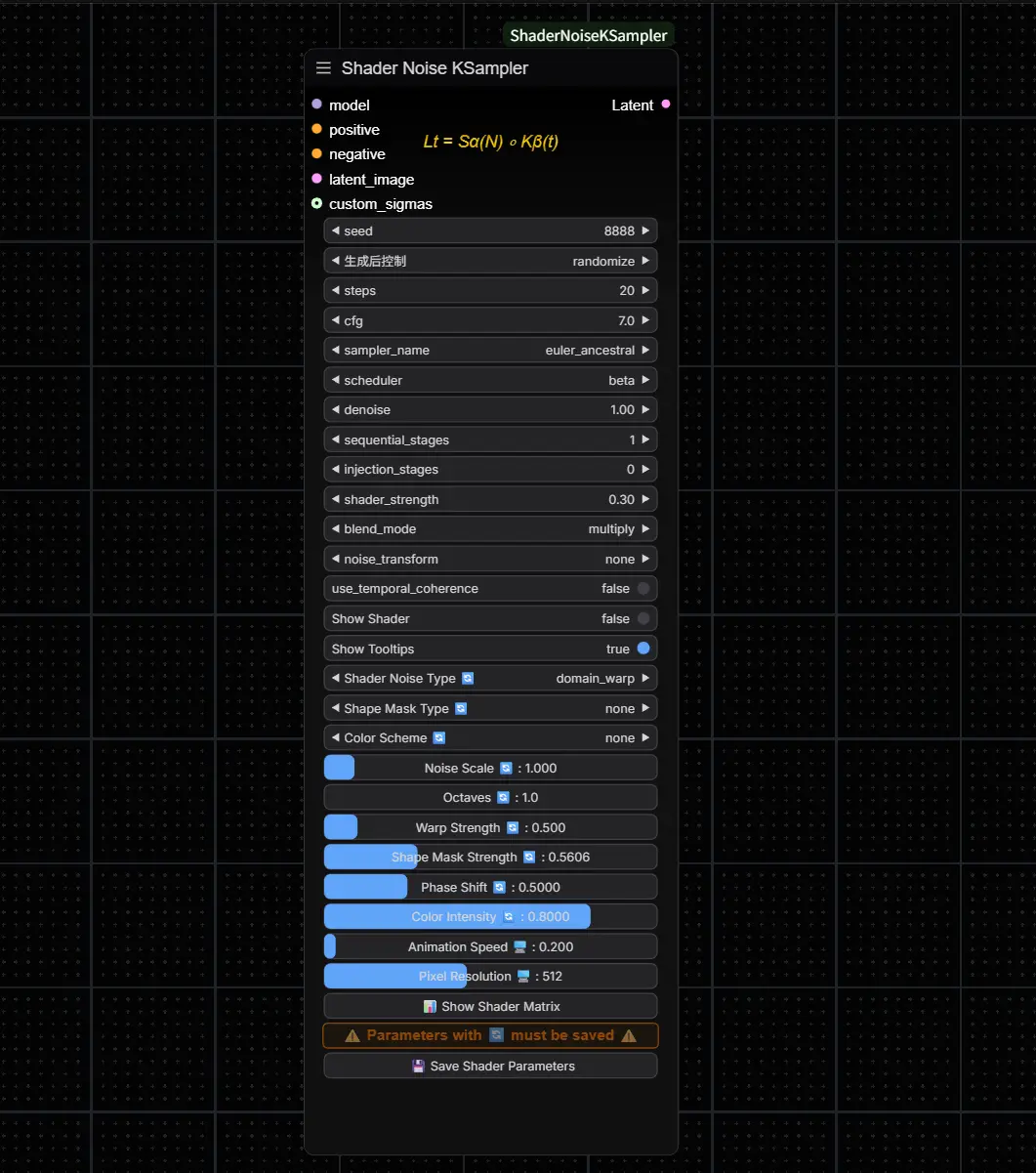The width and height of the screenshot is (1036, 1173).
Task: Click the positive input connector dot
Action: click(316, 129)
